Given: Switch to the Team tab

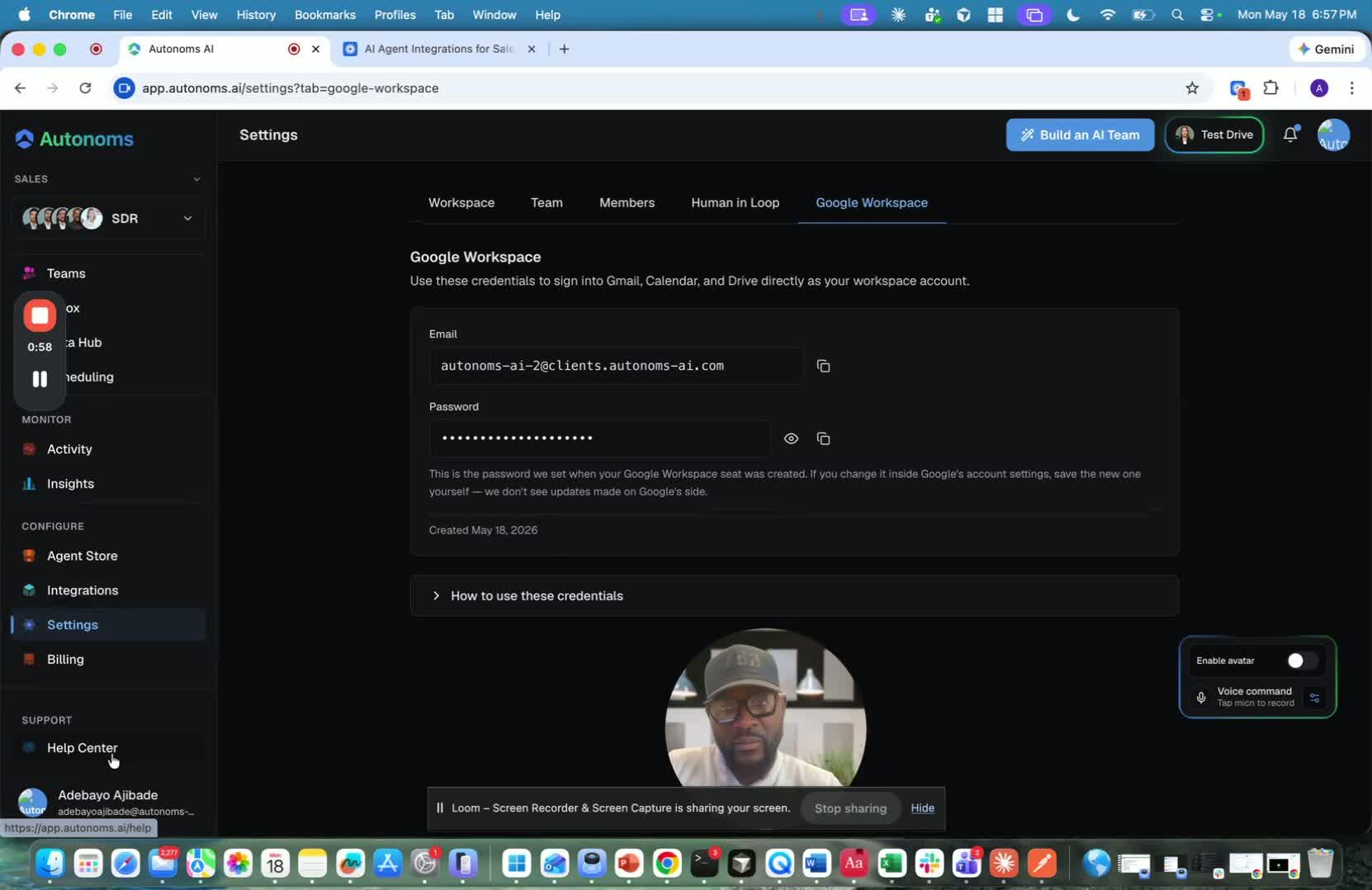Looking at the screenshot, I should [x=546, y=202].
